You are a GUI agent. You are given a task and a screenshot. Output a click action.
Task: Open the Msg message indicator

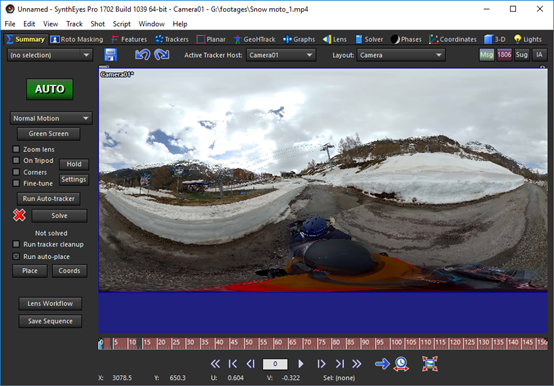click(x=487, y=55)
